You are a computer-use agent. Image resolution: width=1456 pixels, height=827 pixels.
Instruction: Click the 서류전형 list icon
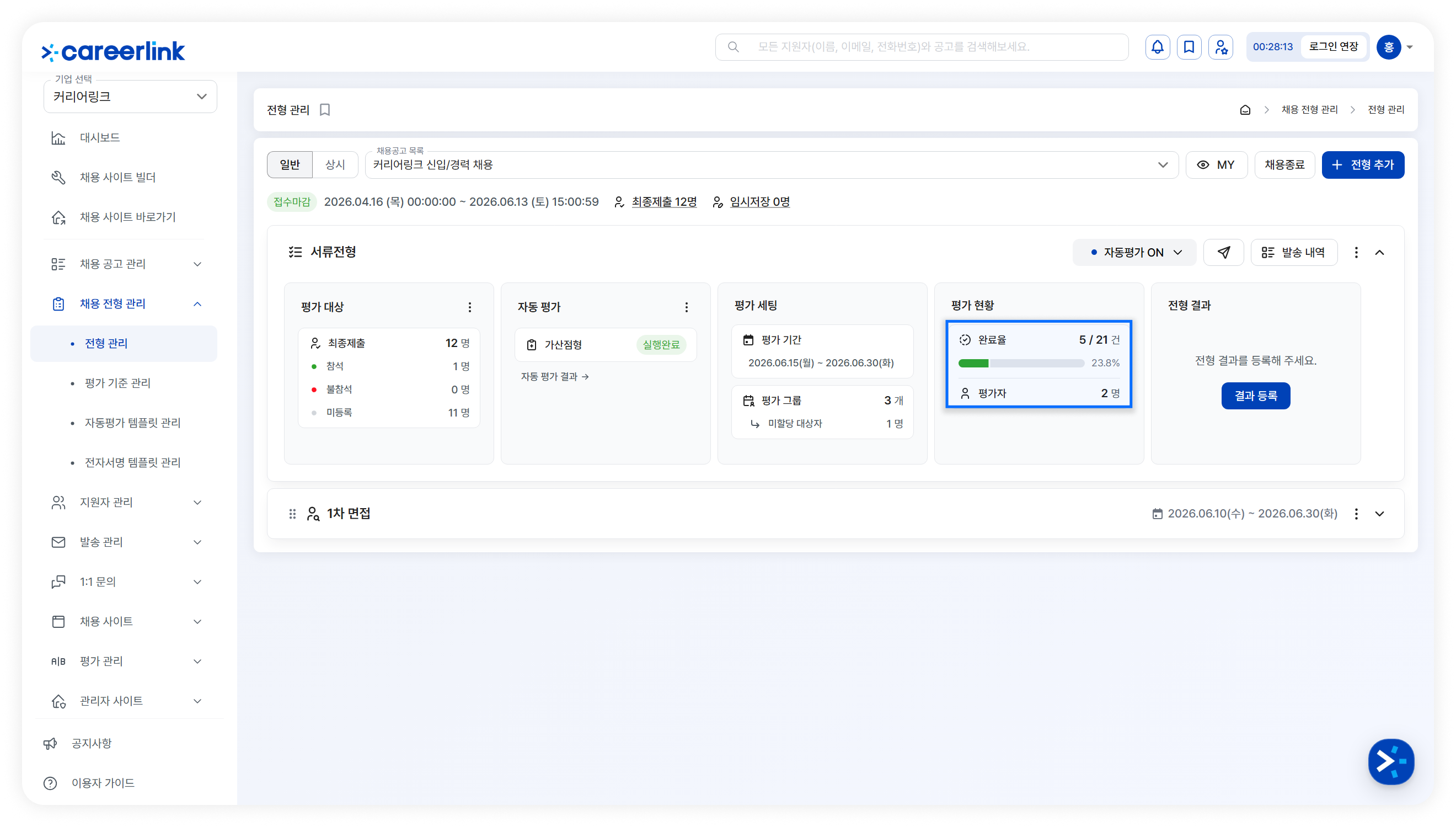[295, 252]
